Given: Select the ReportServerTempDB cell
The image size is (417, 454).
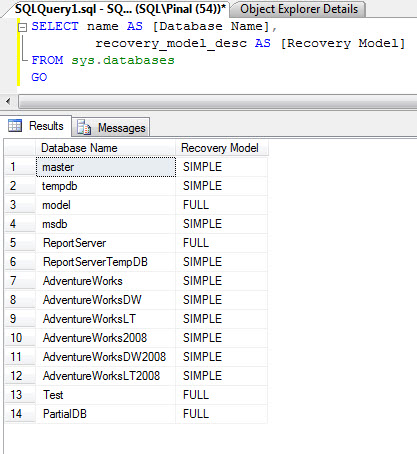Looking at the screenshot, I should [x=106, y=262].
